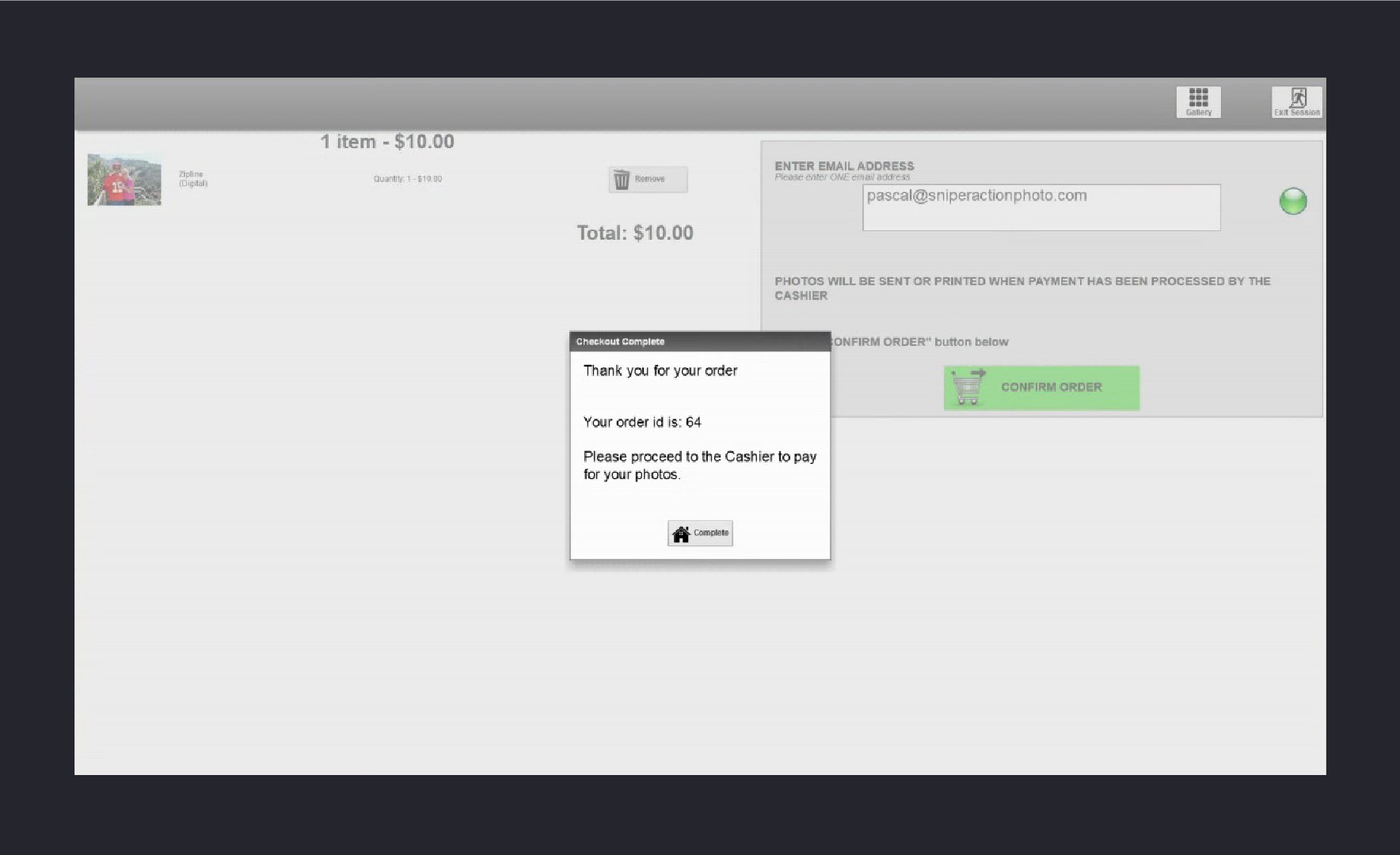The image size is (1400, 855).
Task: Click the 'Zipline (Digital)' item label
Action: pos(193,179)
